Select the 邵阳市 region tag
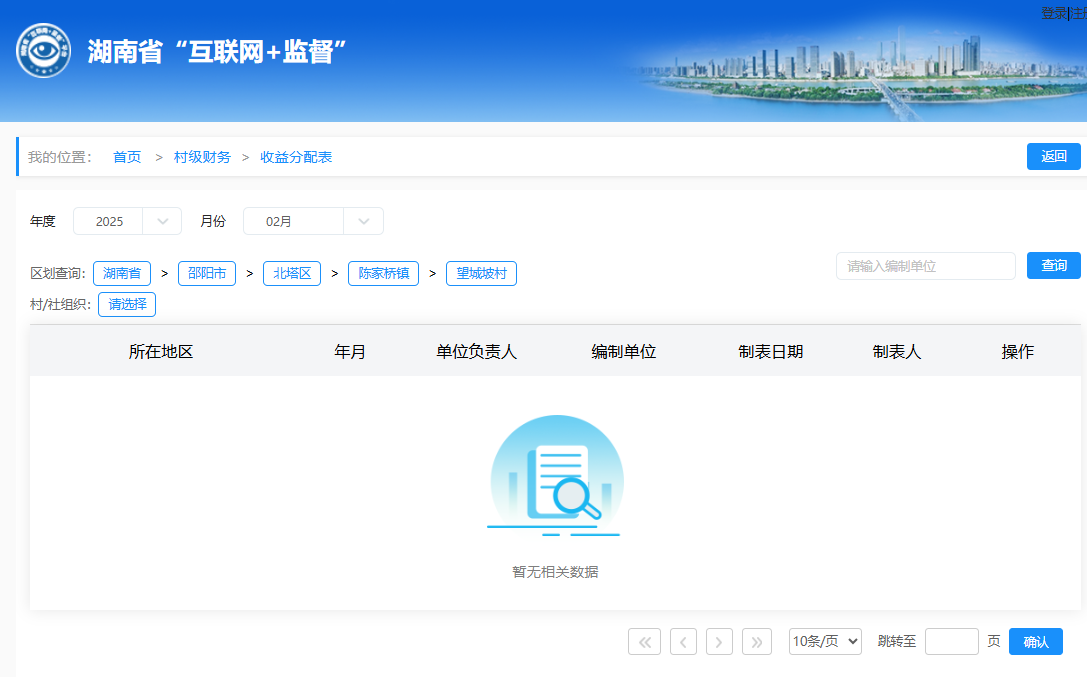The image size is (1087, 677). tap(207, 273)
